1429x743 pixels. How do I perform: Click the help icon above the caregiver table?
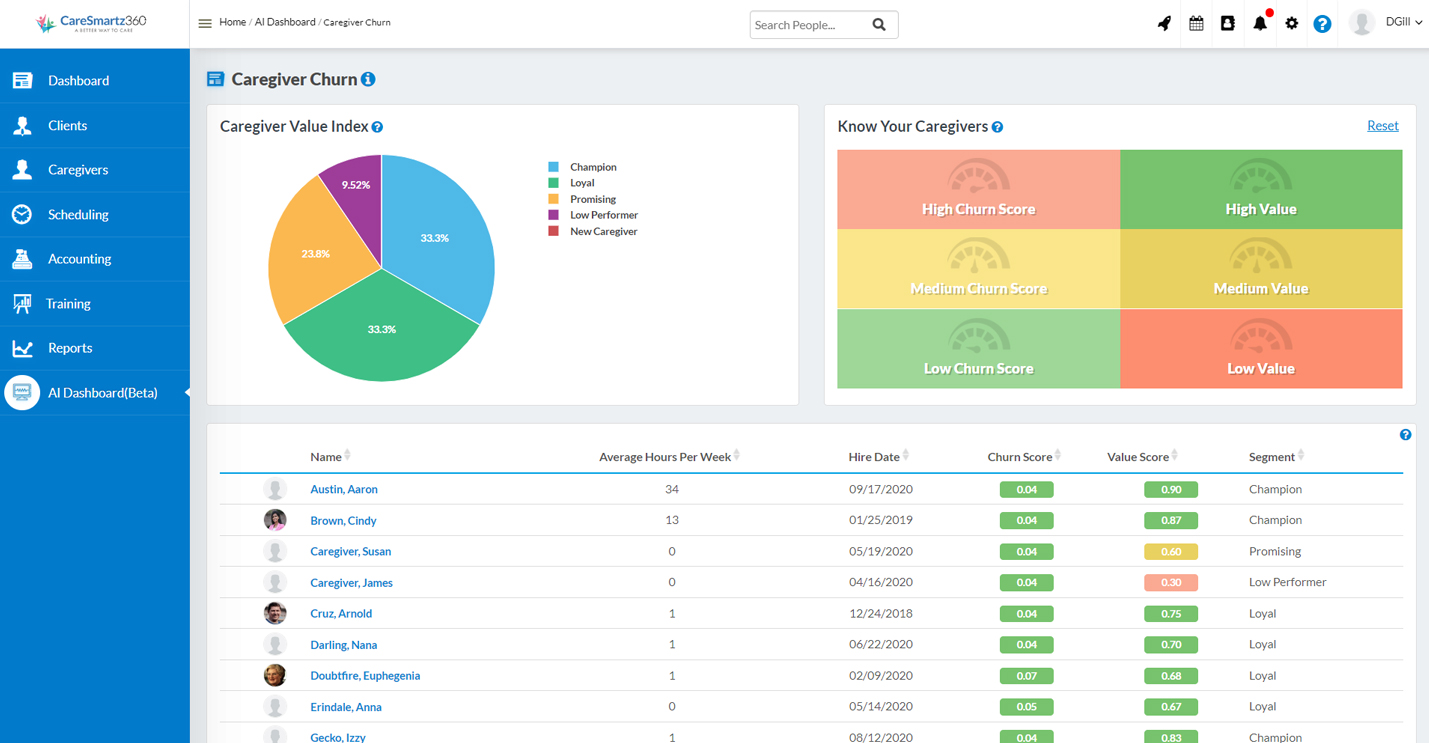tap(1405, 434)
